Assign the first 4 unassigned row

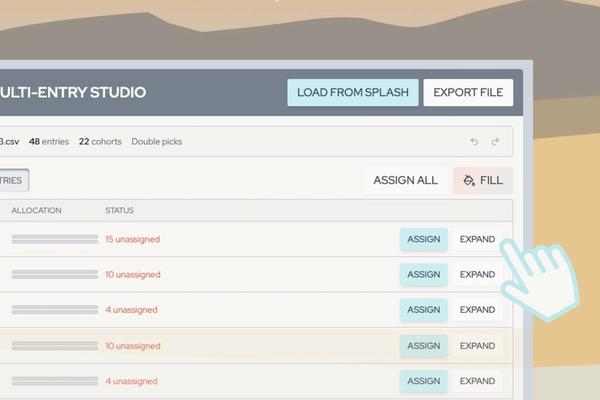(424, 310)
